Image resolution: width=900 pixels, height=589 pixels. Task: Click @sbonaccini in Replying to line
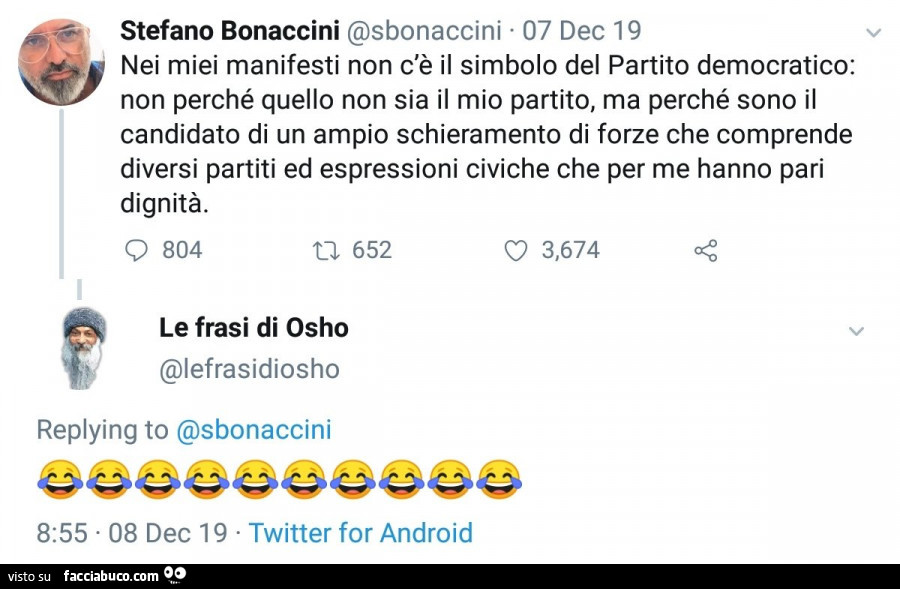253,430
